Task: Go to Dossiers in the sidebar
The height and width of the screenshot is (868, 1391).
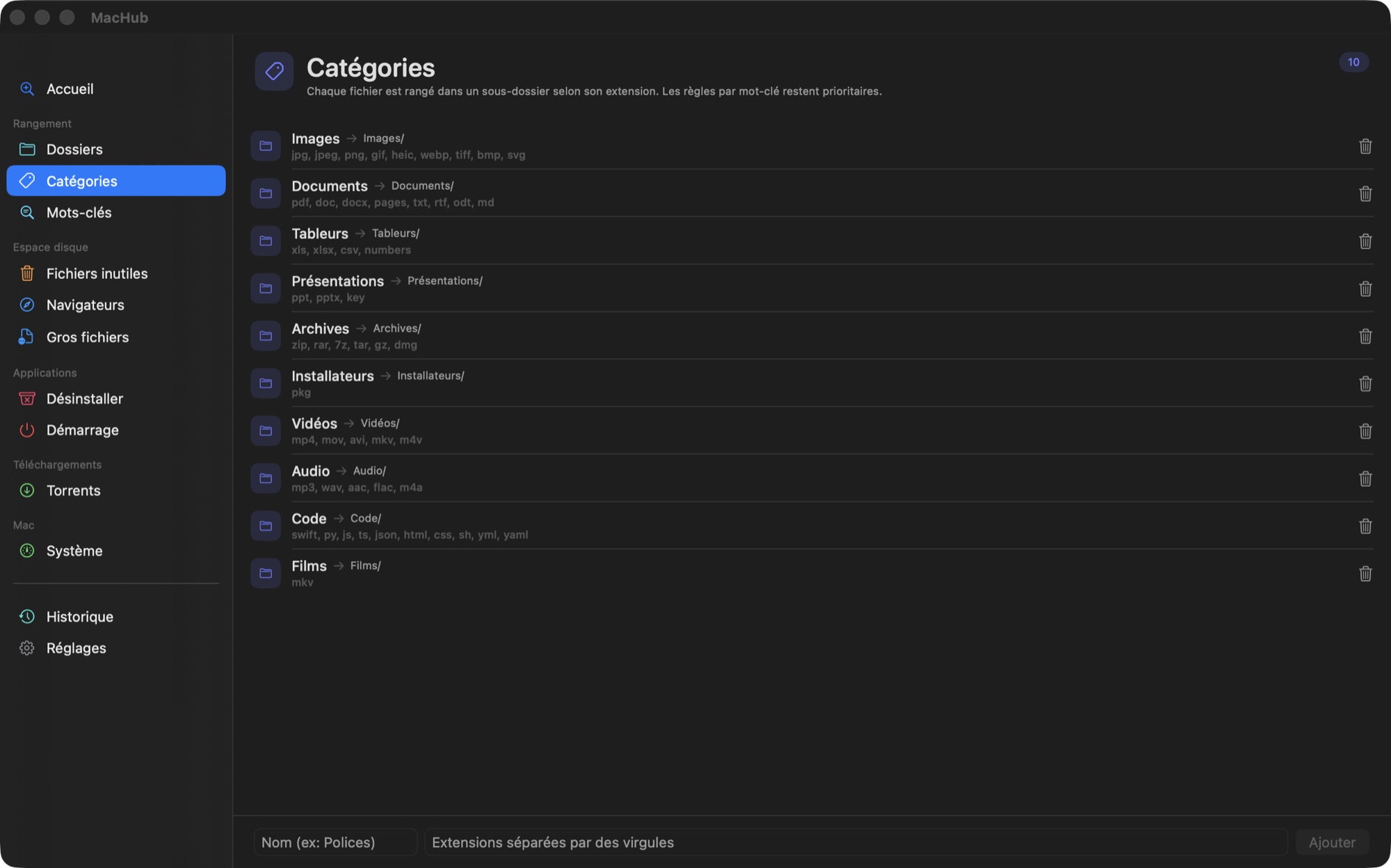Action: 116,150
